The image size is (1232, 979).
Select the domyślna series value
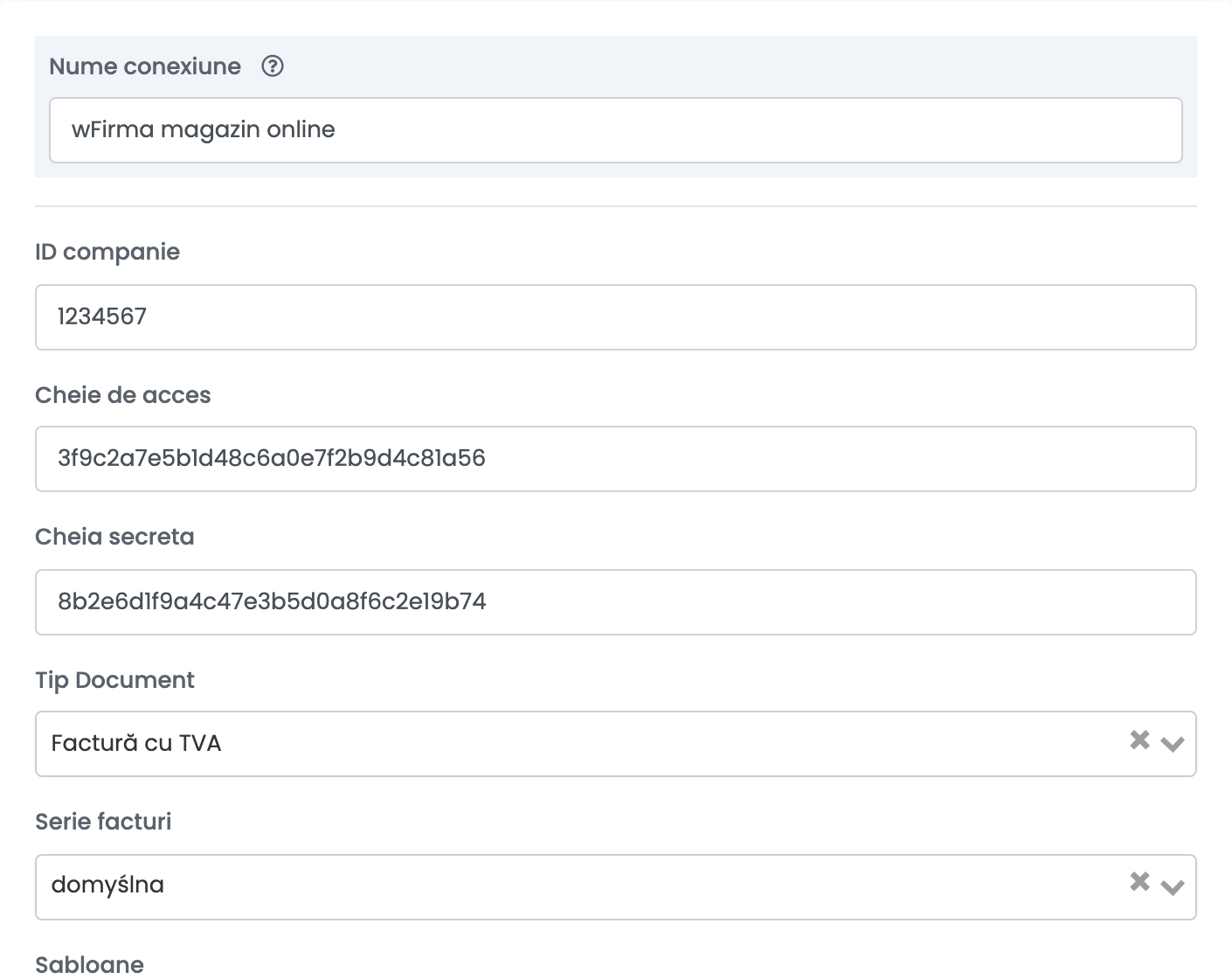click(x=107, y=885)
